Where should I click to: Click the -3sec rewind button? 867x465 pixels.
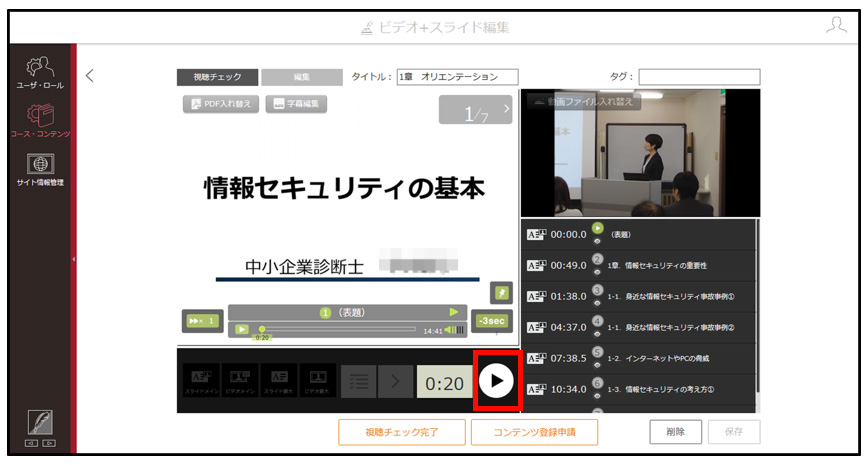coord(492,321)
